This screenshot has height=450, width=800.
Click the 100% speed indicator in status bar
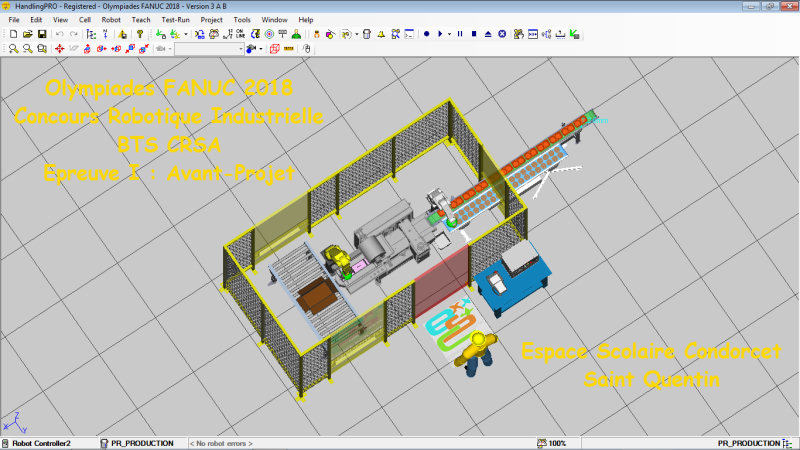[x=553, y=443]
